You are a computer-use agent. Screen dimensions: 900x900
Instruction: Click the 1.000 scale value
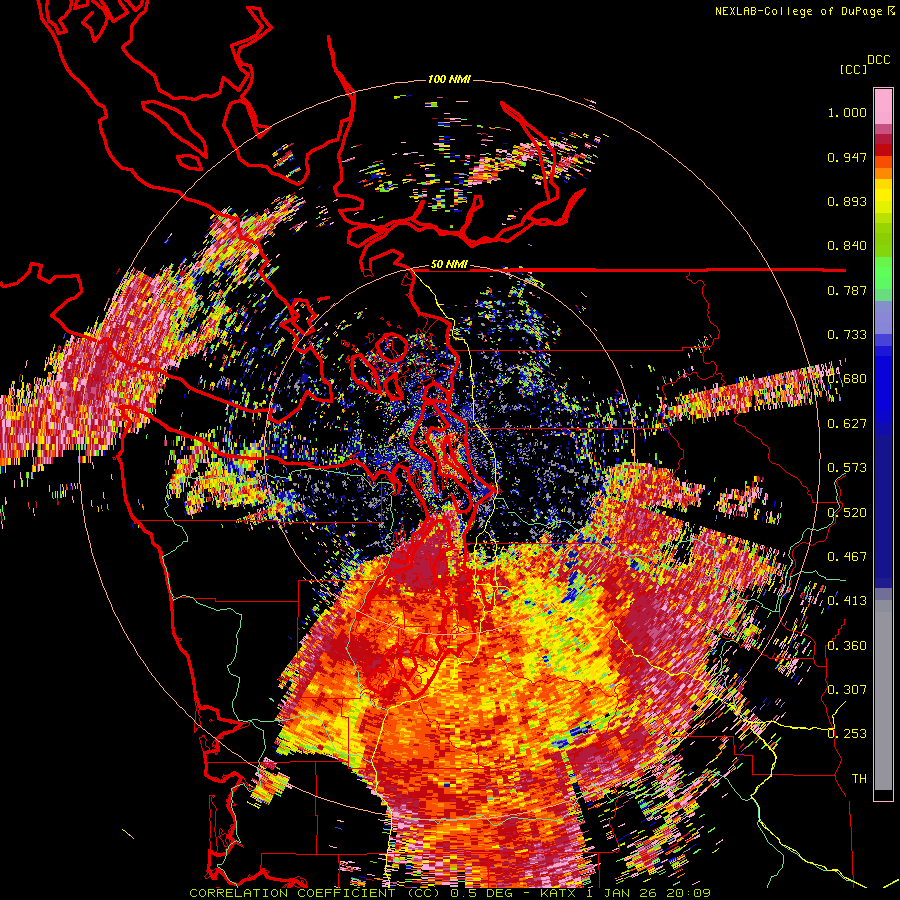[x=847, y=112]
